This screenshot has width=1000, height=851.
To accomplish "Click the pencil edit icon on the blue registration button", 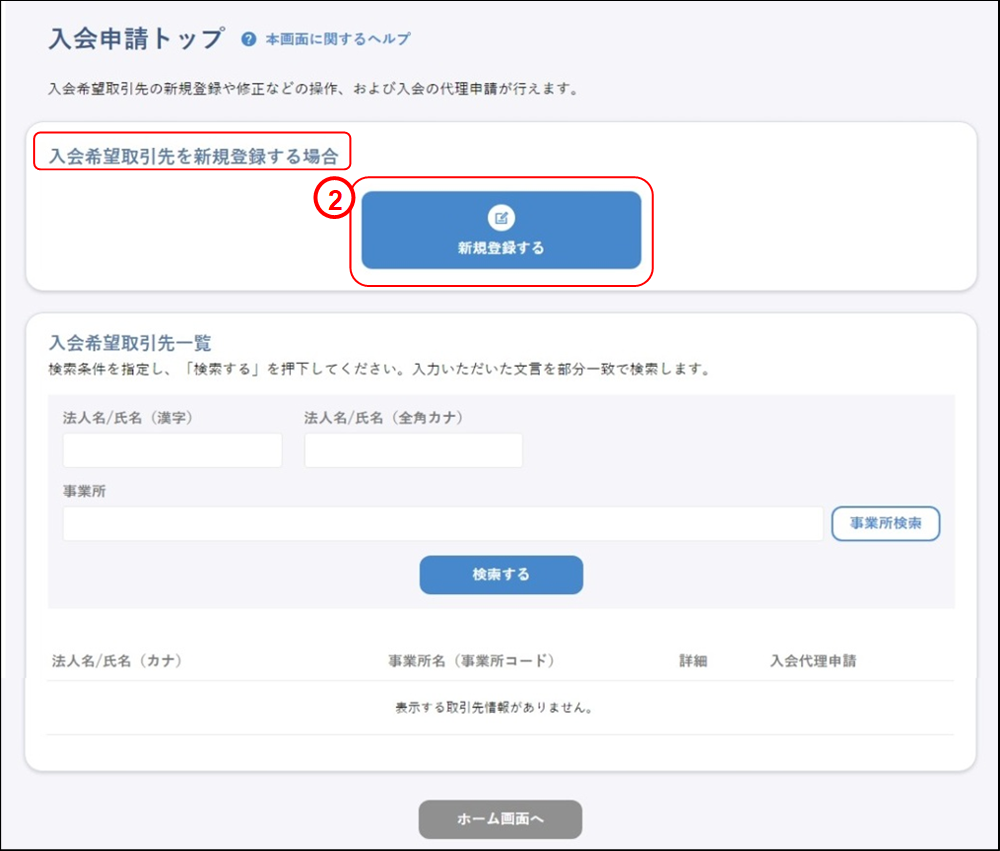I will tap(501, 215).
